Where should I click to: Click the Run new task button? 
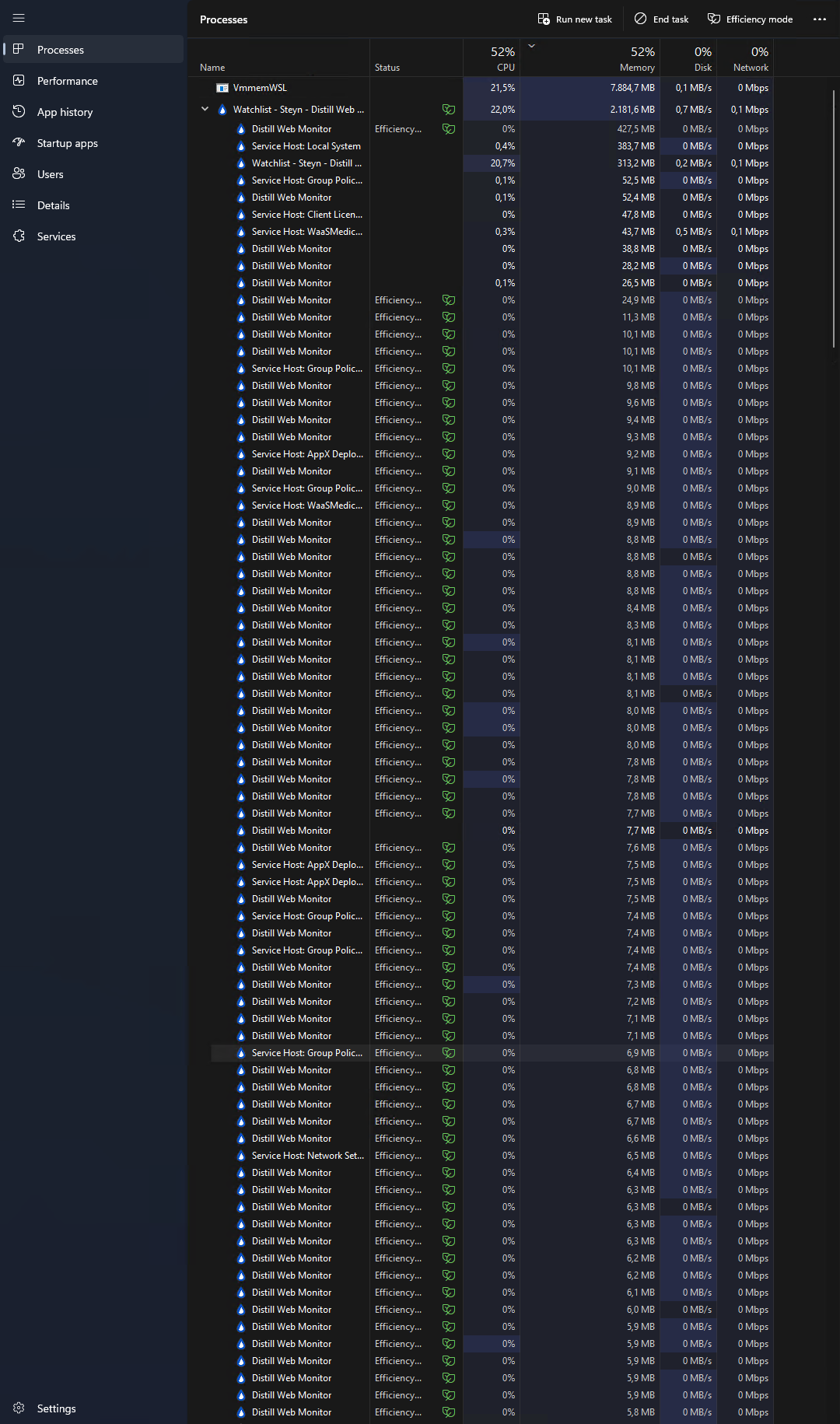(575, 19)
